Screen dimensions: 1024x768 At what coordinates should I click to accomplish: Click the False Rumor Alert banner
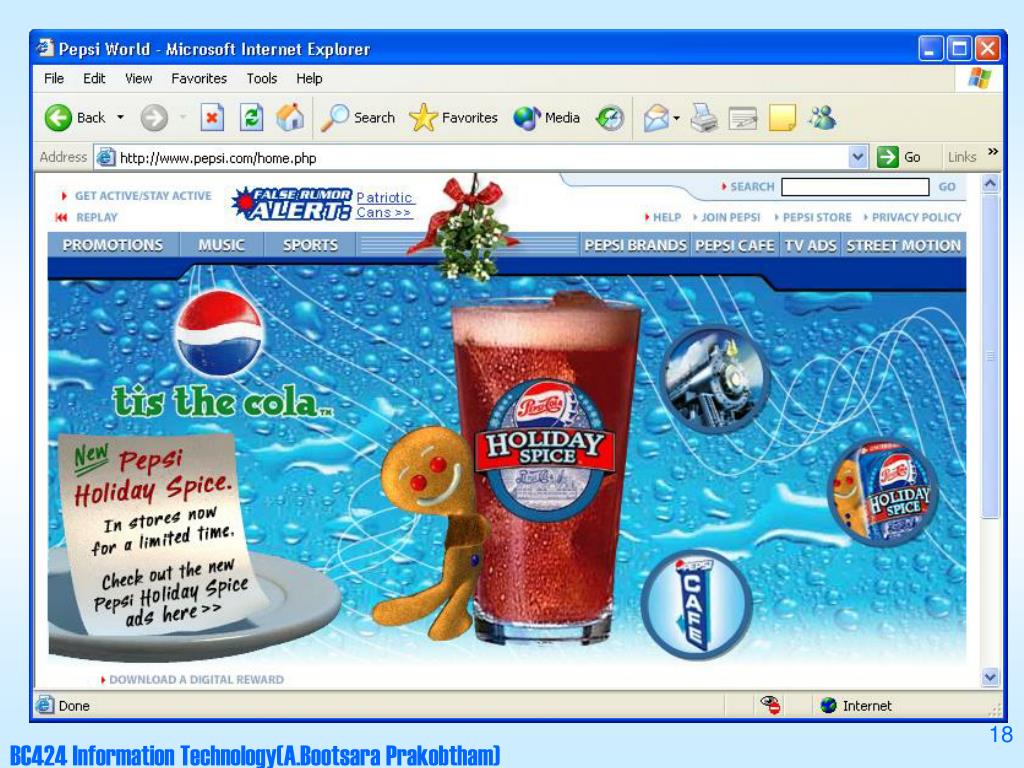pyautogui.click(x=292, y=204)
